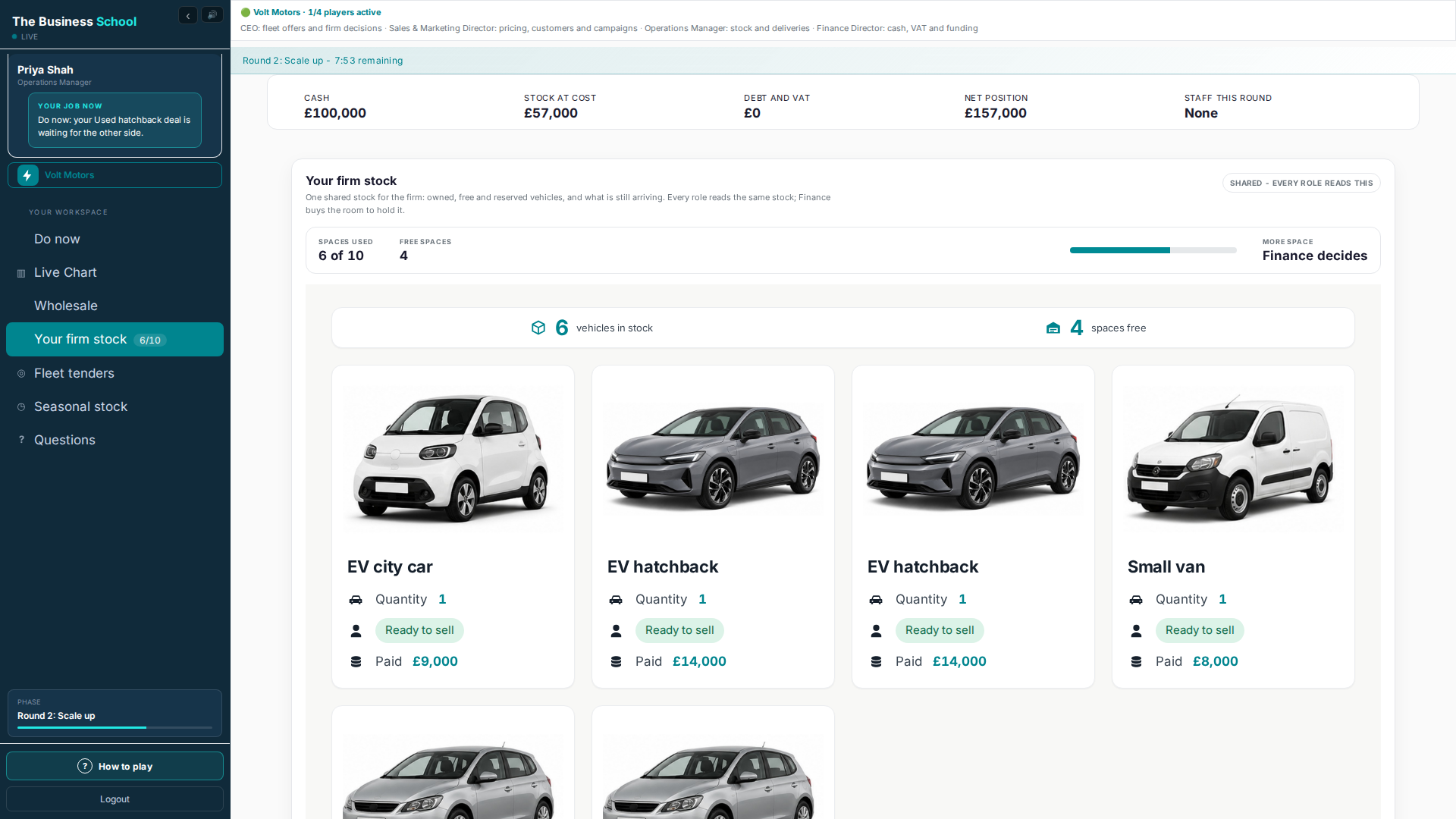
Task: Click the Fleet tenders target icon
Action: (21, 374)
